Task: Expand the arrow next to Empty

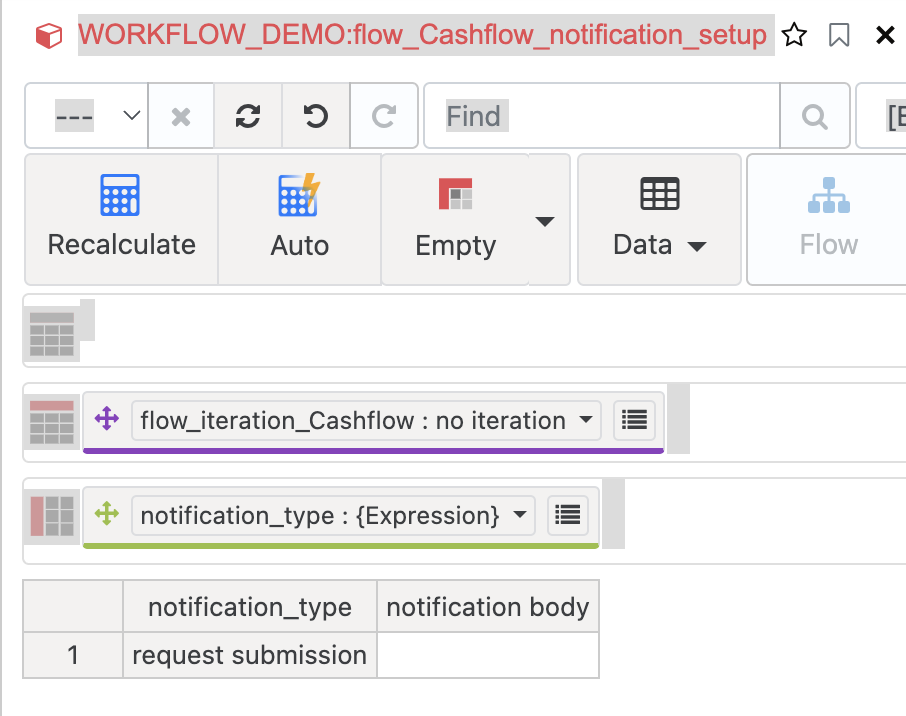Action: click(545, 221)
